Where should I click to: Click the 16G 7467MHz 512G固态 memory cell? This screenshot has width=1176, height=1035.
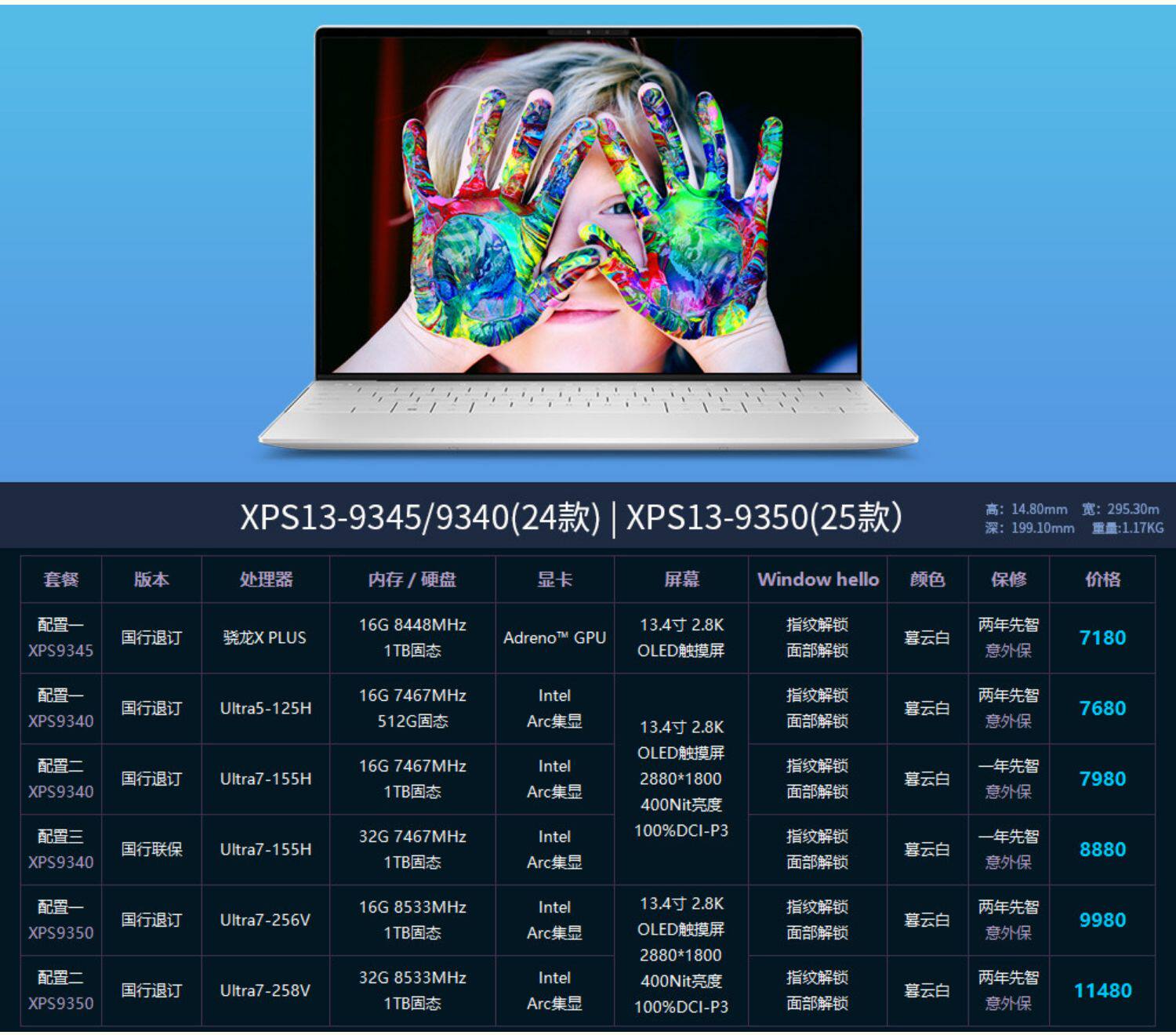[412, 708]
